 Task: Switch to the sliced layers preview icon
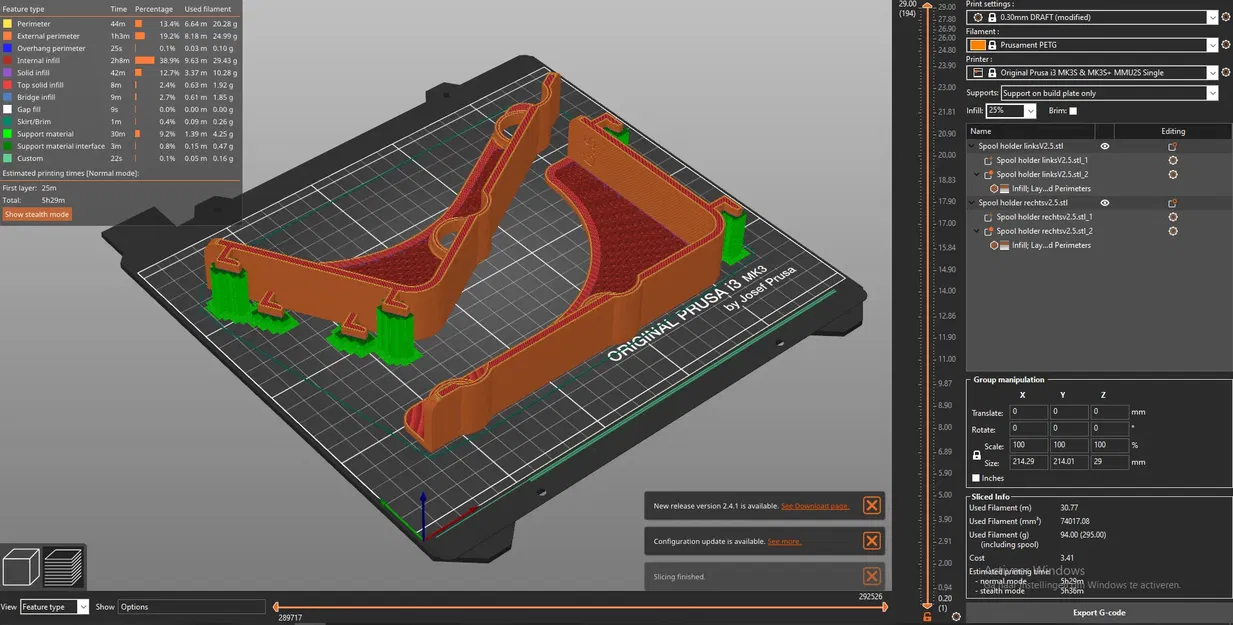coord(64,567)
